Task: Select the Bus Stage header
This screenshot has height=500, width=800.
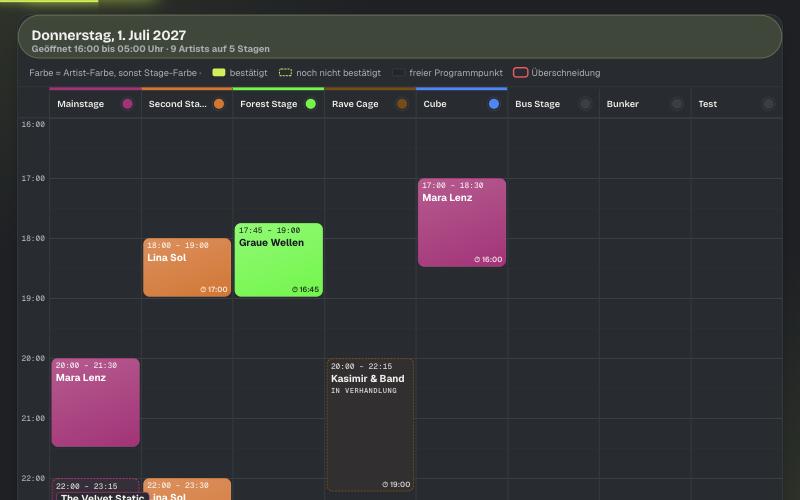Action: (x=553, y=104)
